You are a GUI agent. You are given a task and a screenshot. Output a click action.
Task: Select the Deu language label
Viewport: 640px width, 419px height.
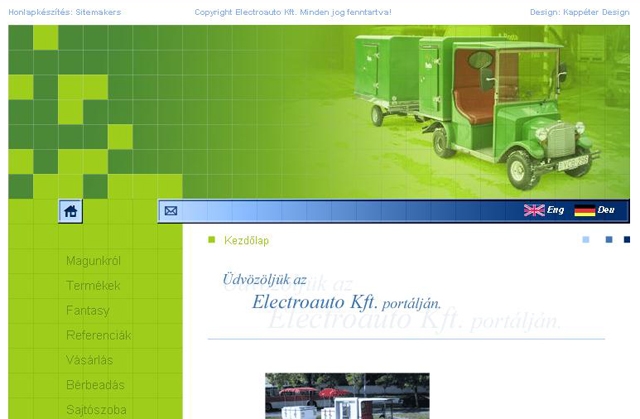[x=606, y=210]
